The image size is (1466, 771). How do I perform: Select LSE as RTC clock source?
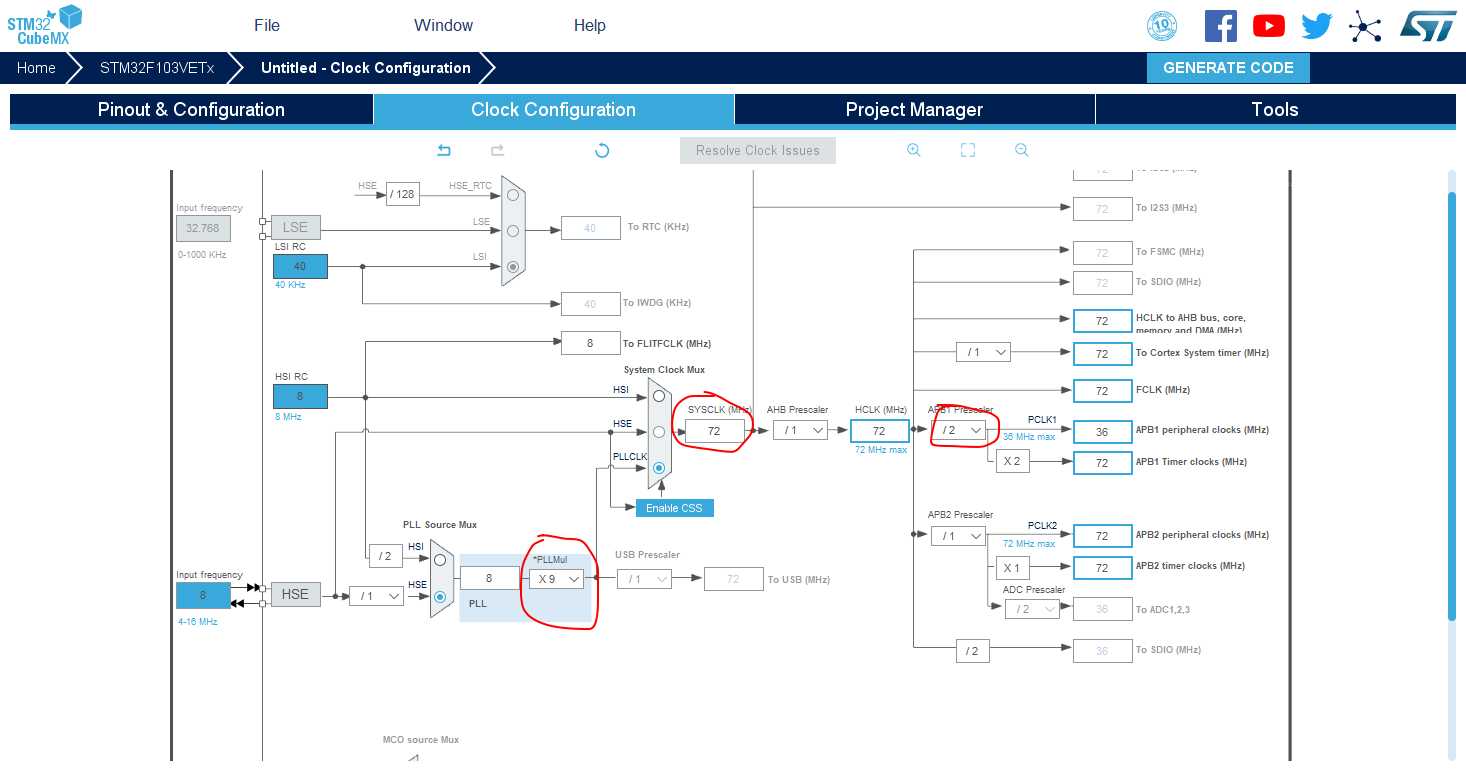513,231
